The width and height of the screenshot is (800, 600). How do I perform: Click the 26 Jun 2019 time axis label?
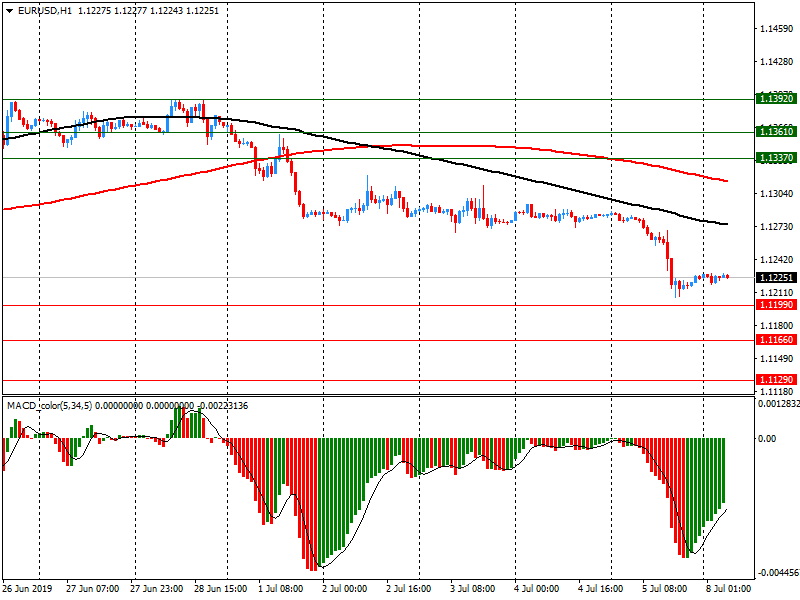[x=27, y=589]
